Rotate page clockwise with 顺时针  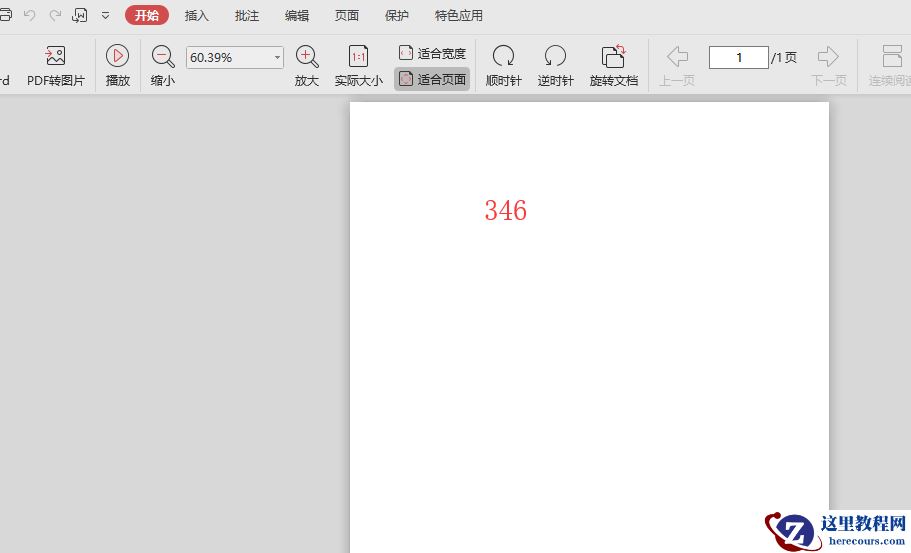[x=503, y=66]
